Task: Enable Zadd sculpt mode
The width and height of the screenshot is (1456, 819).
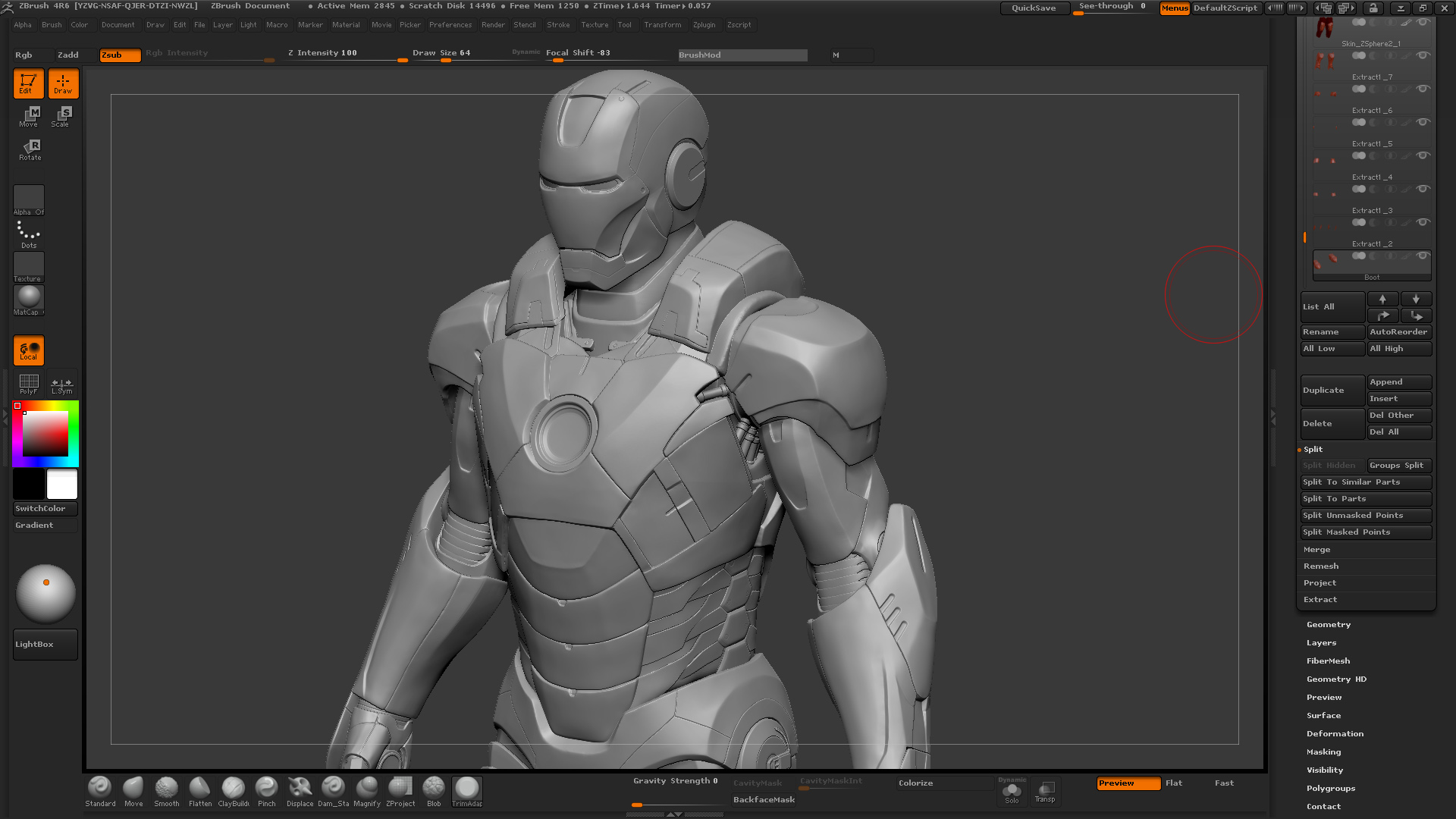Action: point(76,55)
